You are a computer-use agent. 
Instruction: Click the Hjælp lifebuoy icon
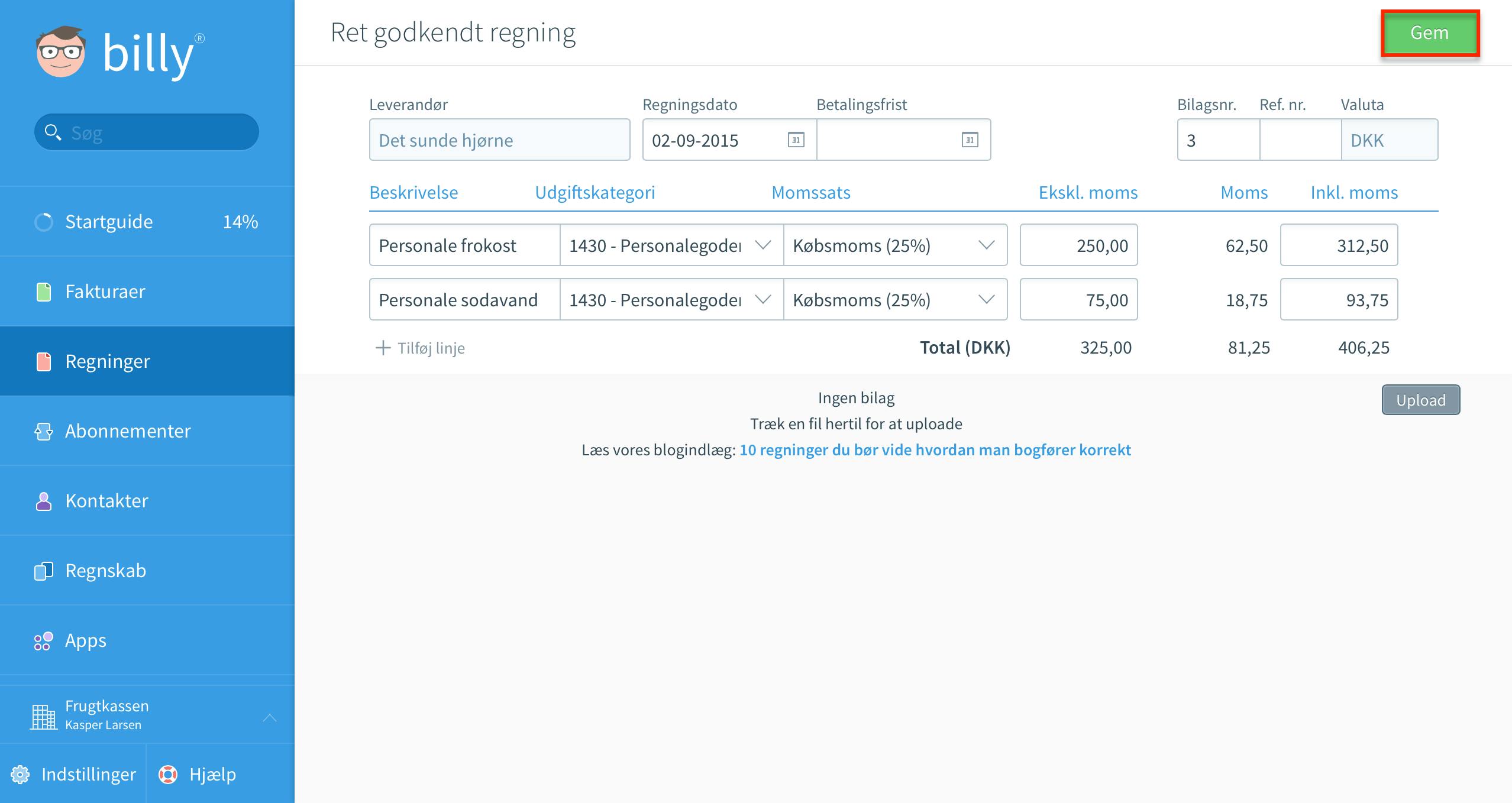168,774
